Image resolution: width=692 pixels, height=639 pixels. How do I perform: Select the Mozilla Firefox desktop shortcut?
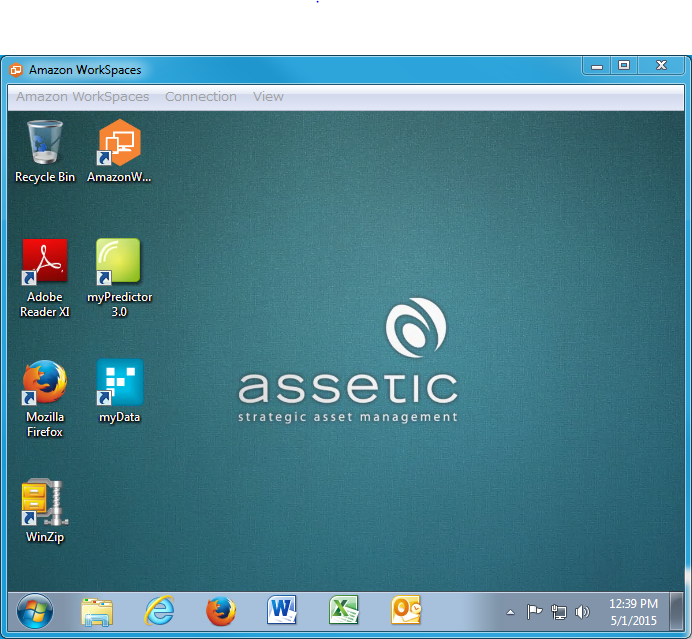[44, 383]
